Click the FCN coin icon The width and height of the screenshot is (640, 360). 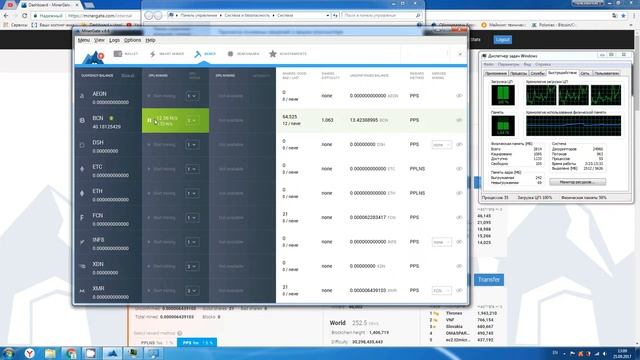[x=82, y=218]
